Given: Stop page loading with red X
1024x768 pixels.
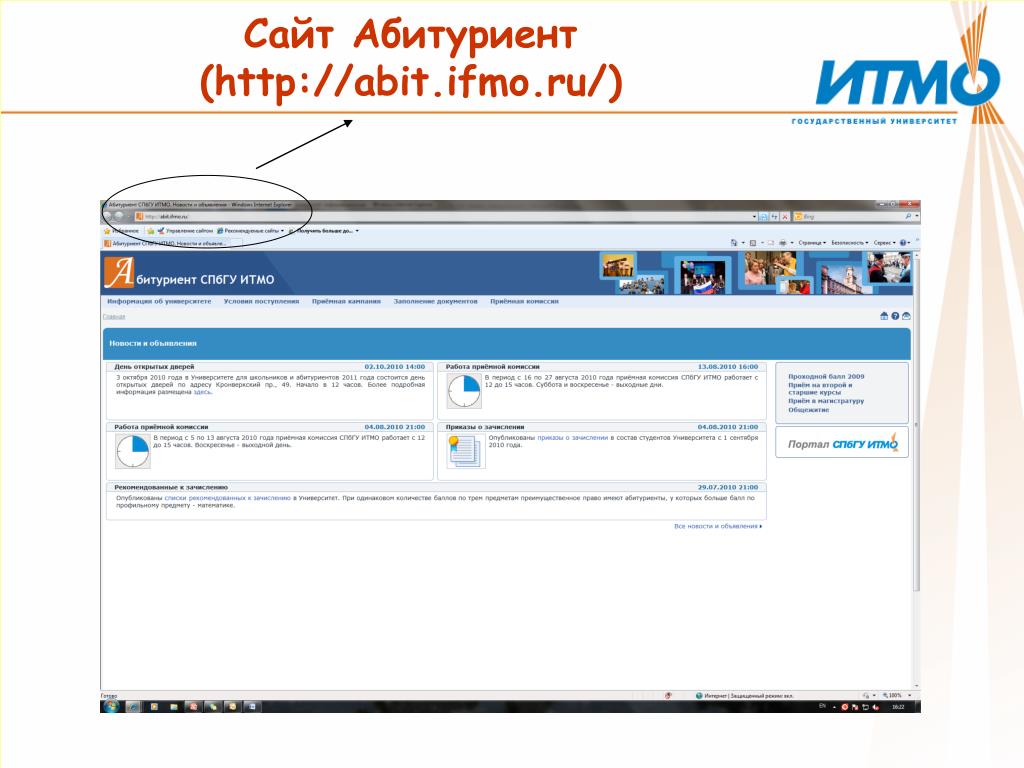Looking at the screenshot, I should click(785, 216).
